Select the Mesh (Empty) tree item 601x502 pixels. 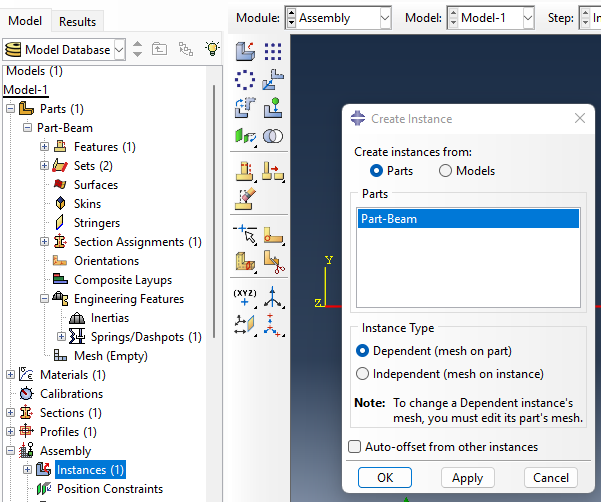110,356
